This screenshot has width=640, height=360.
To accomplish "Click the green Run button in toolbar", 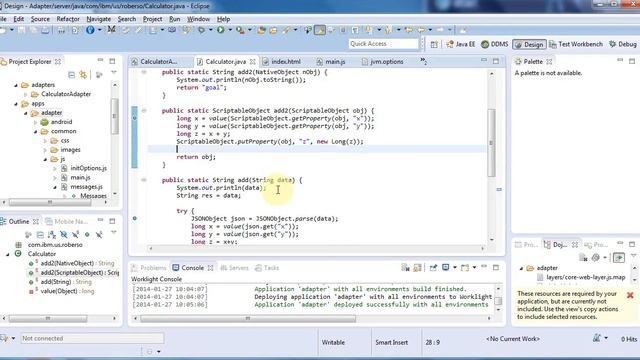I will pyautogui.click(x=221, y=30).
